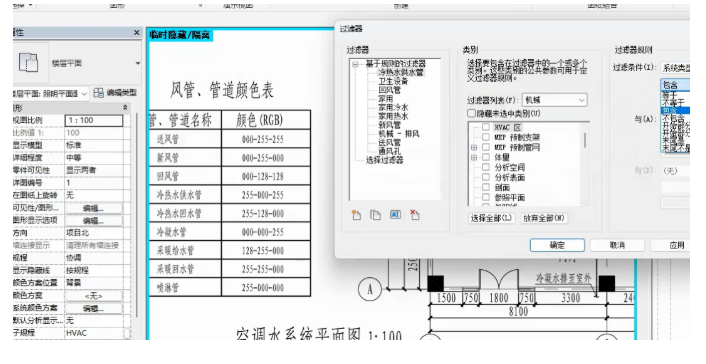Enable the 隐藏未选中类别 checkbox
Image resolution: width=706 pixels, height=364 pixels.
pos(471,114)
